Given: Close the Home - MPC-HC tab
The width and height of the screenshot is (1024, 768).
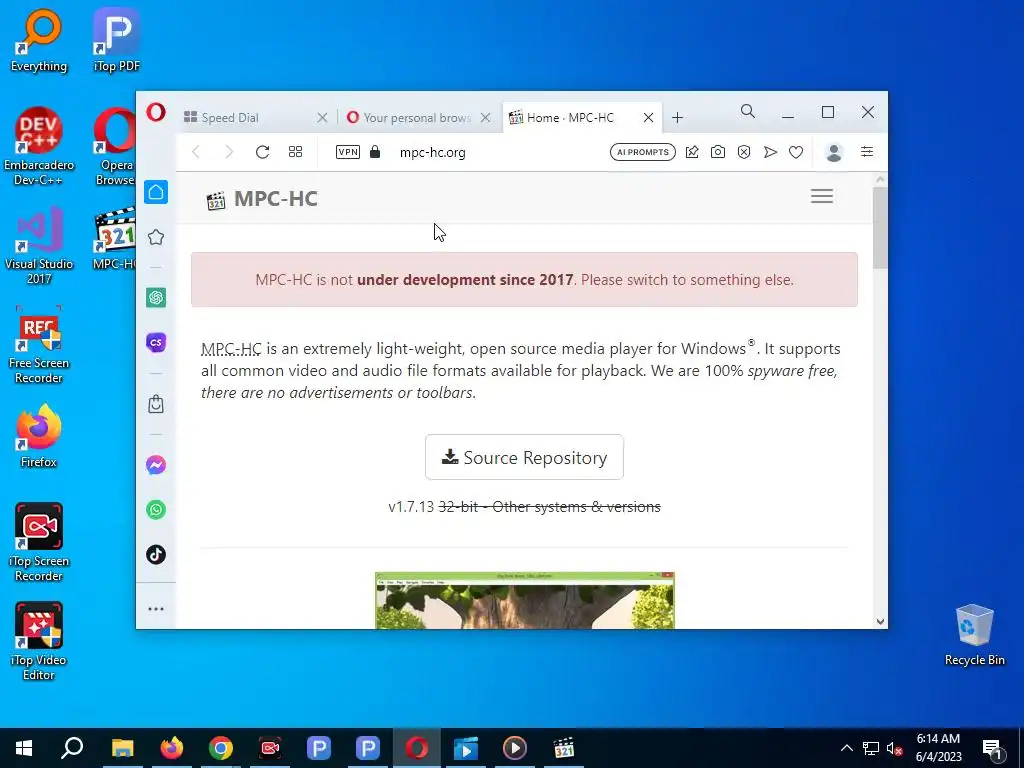Looking at the screenshot, I should click(x=648, y=118).
